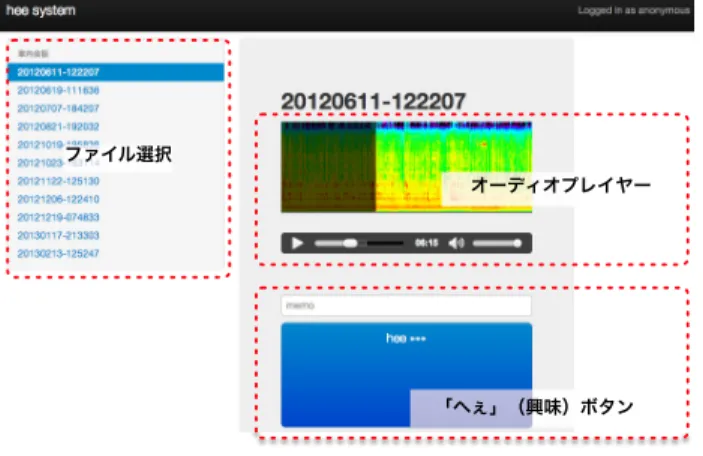The height and width of the screenshot is (456, 703).
Task: Click the 20120611-122207 page heading
Action: point(373,101)
